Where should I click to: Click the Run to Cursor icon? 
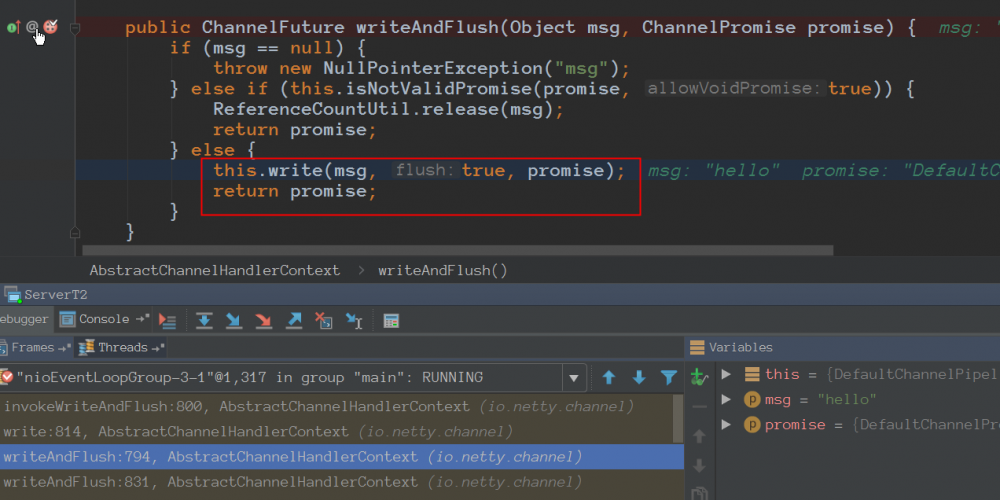click(x=354, y=320)
